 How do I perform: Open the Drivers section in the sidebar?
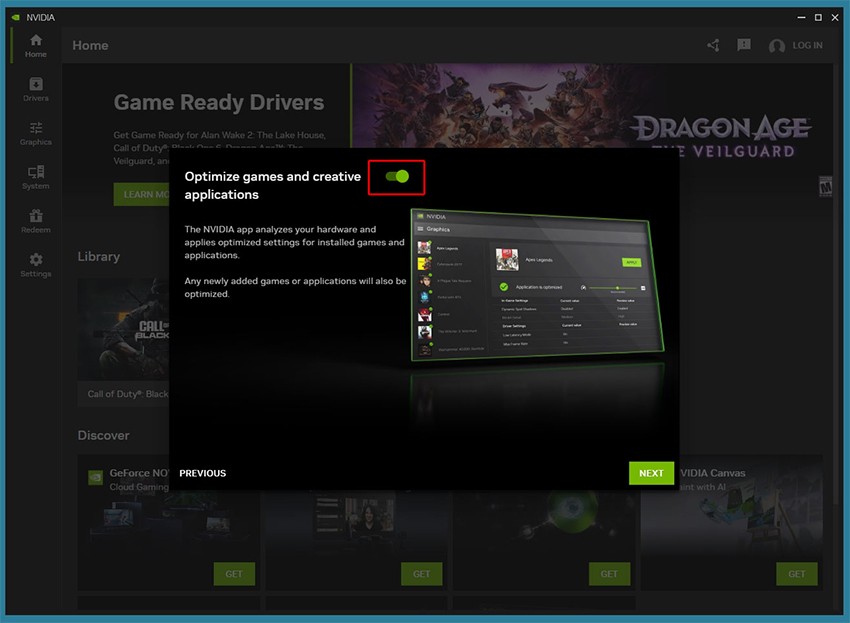pos(36,89)
